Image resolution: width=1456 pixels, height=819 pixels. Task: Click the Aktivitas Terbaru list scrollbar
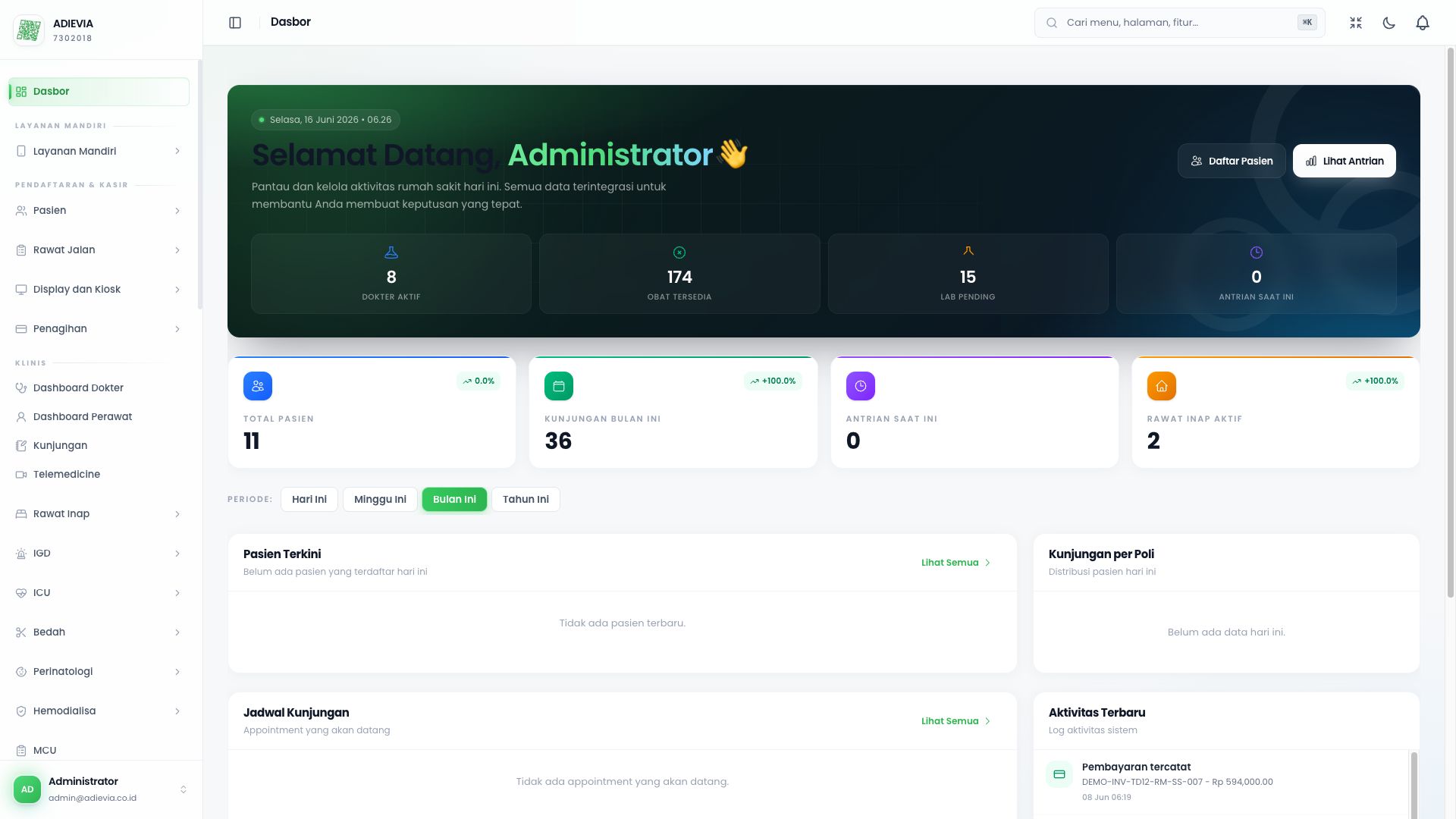(1414, 785)
